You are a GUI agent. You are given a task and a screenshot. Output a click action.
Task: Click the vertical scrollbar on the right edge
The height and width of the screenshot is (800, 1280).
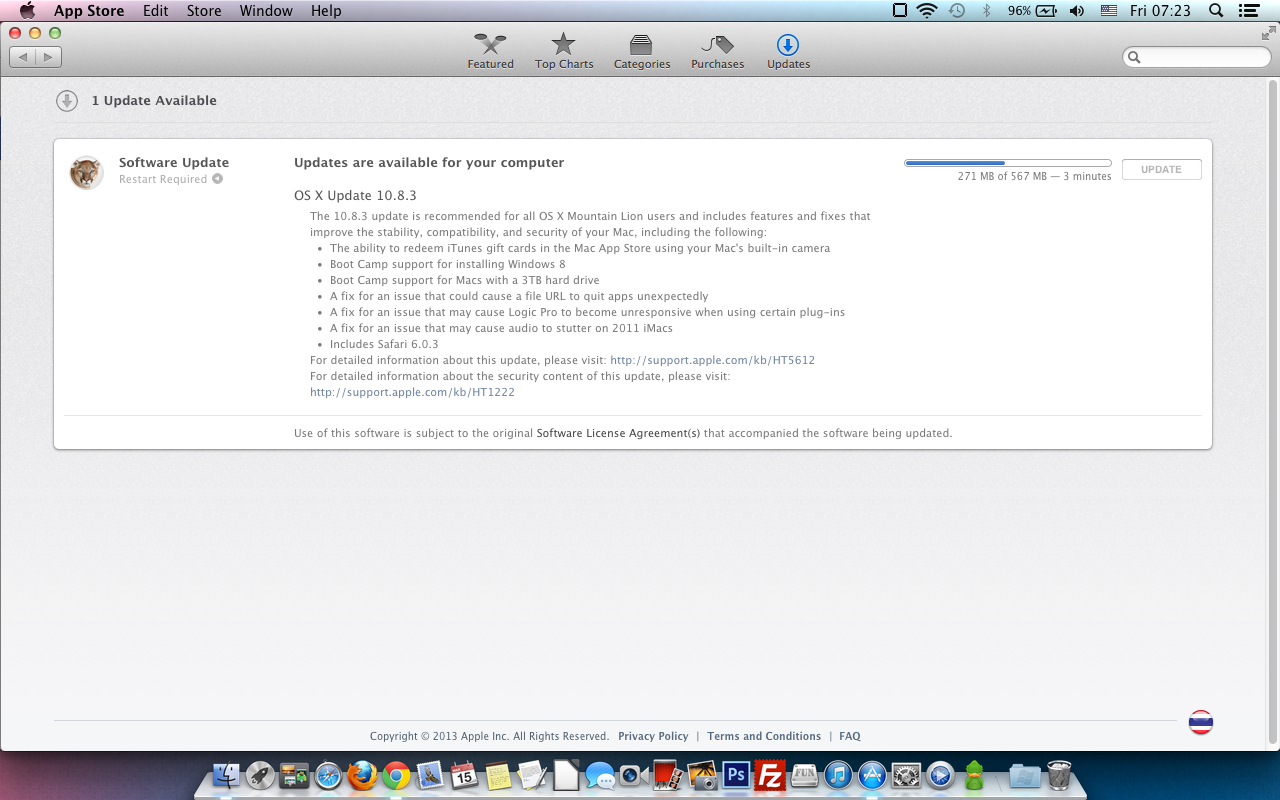(x=1273, y=412)
